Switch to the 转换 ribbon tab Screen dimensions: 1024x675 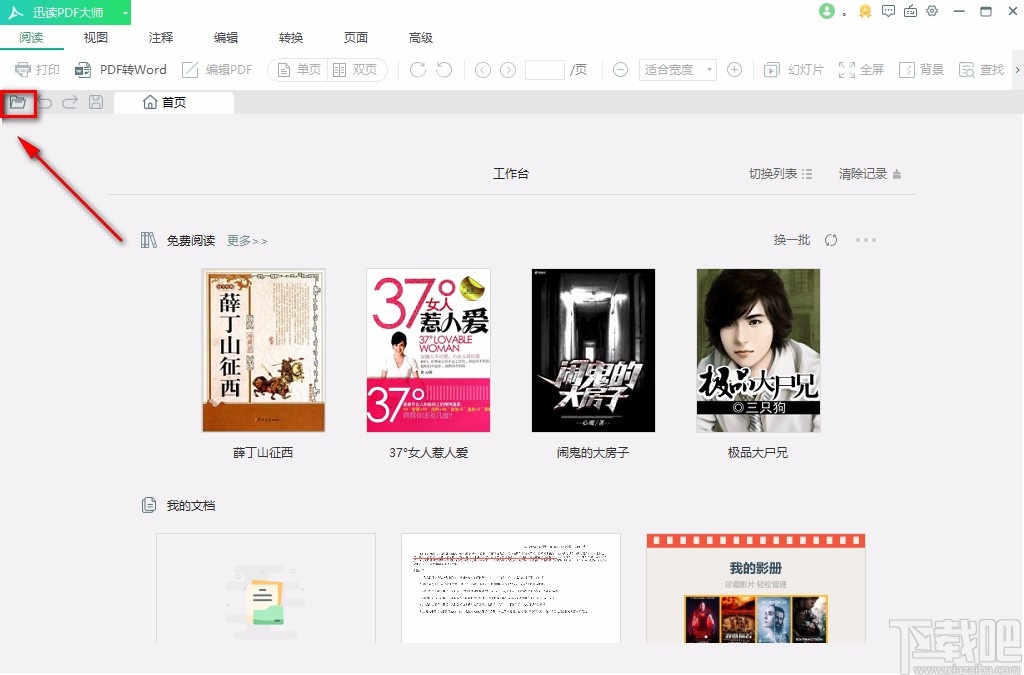pyautogui.click(x=290, y=37)
